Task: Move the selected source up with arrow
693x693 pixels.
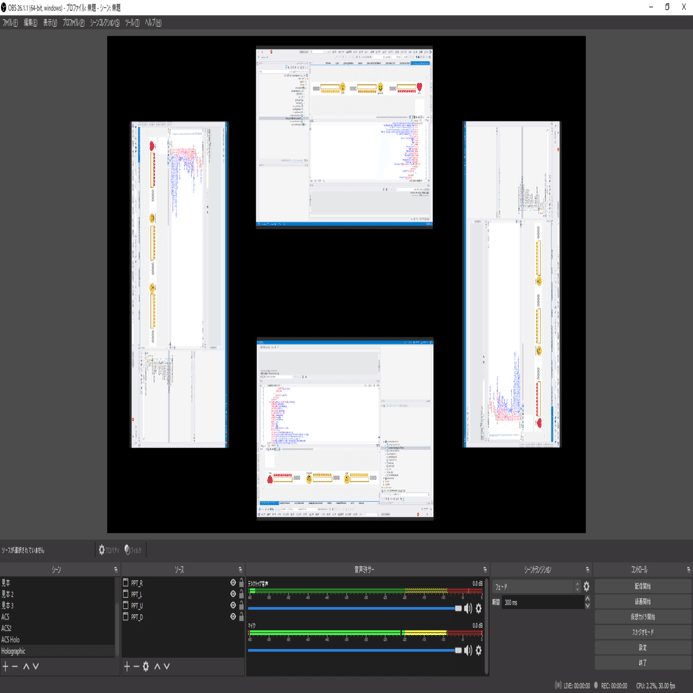Action: coord(157,666)
